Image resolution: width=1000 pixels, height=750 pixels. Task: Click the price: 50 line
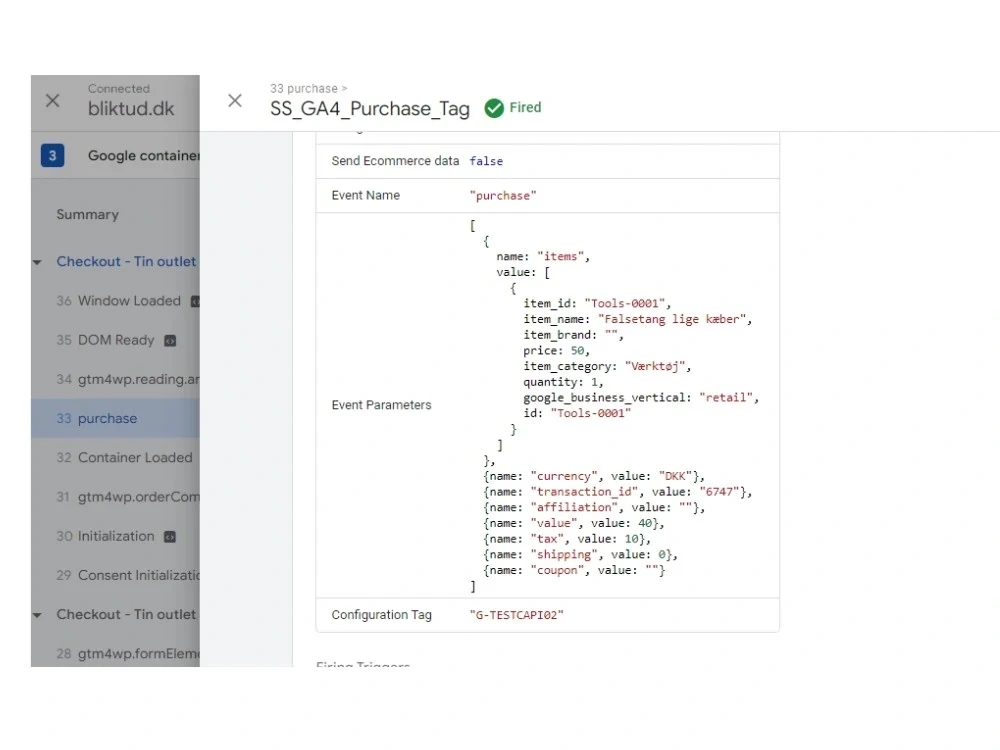coord(557,351)
